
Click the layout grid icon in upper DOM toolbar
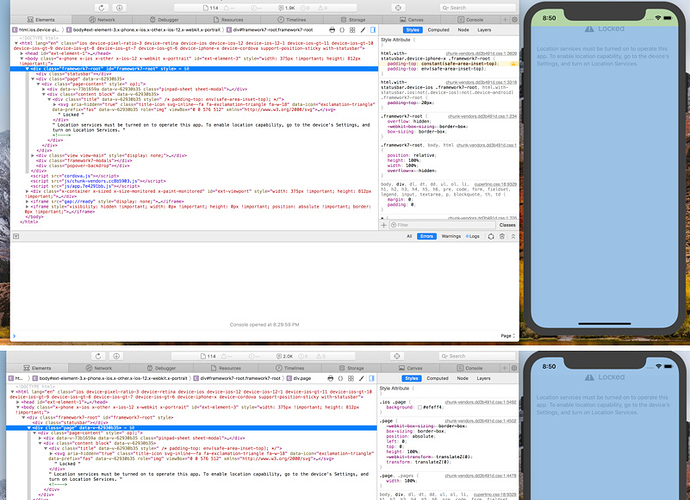[352, 29]
